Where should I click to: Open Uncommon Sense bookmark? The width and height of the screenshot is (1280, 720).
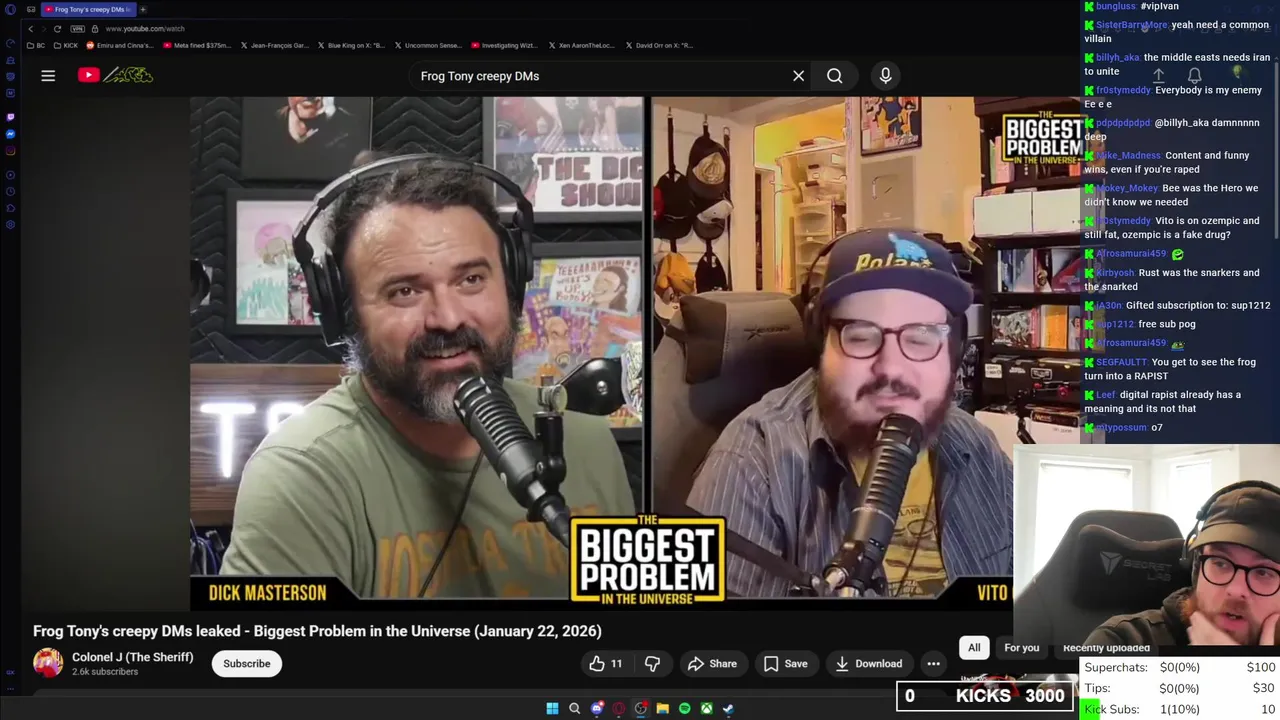(x=427, y=45)
